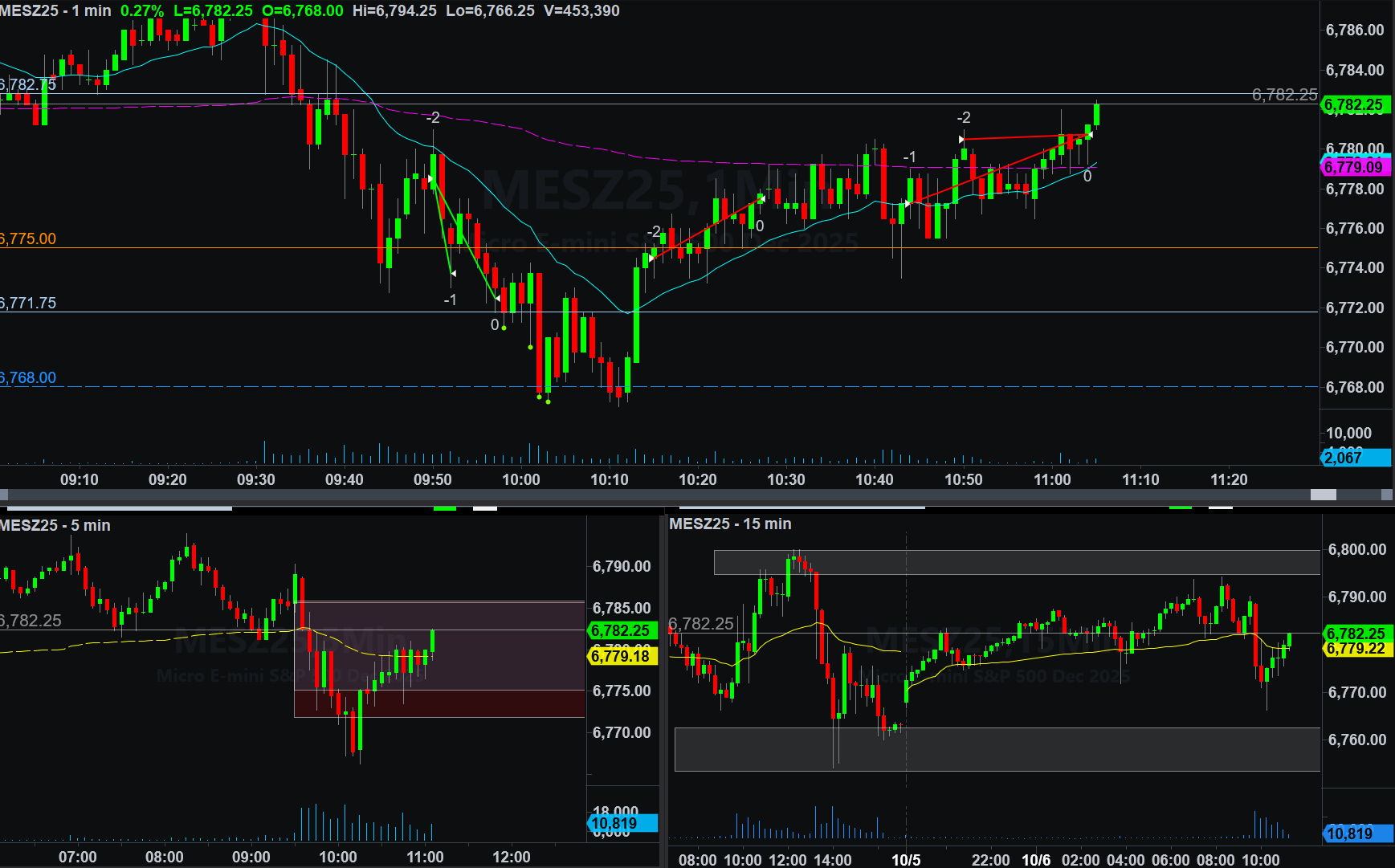1395x868 pixels.
Task: Select the yellow 6,779.22 tag on 15-min chart
Action: point(1356,648)
